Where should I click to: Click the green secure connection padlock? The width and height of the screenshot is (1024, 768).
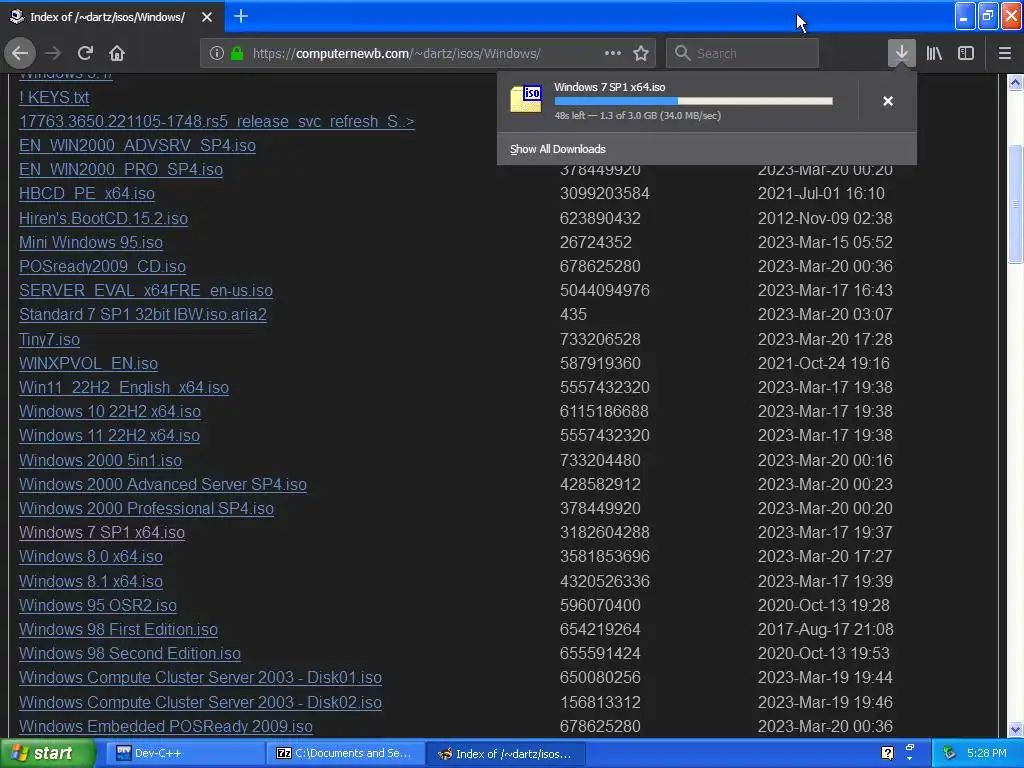tap(237, 53)
